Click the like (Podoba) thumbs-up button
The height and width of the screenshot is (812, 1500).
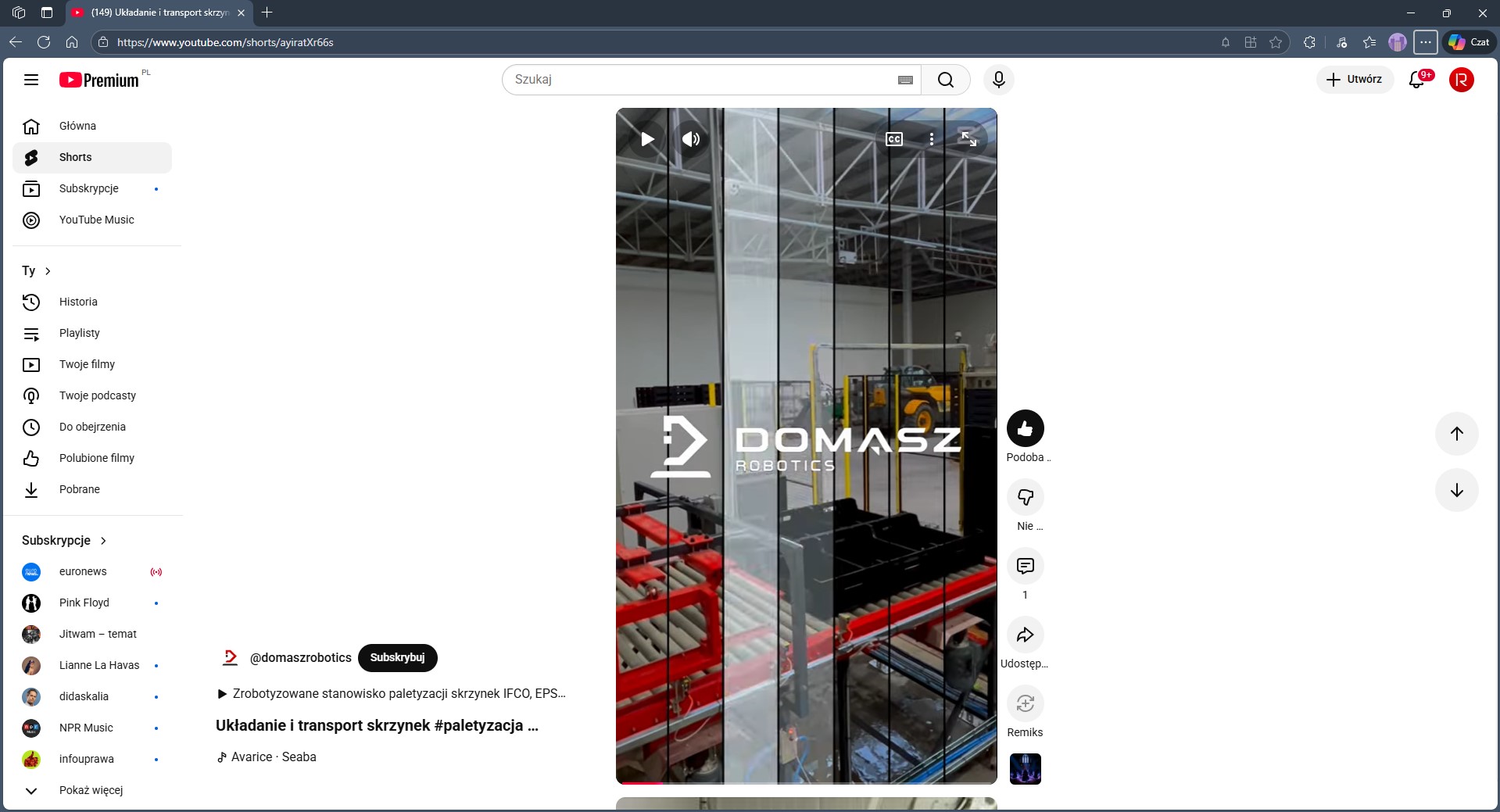point(1025,428)
